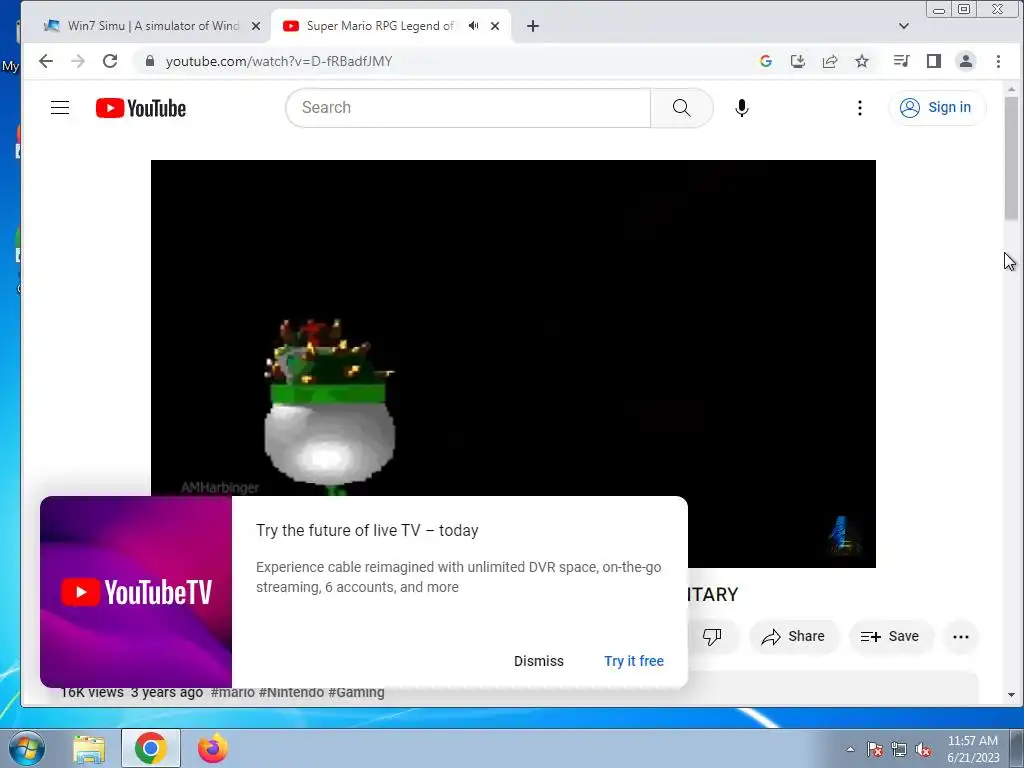Open new browser tab
This screenshot has width=1024, height=768.
533,26
